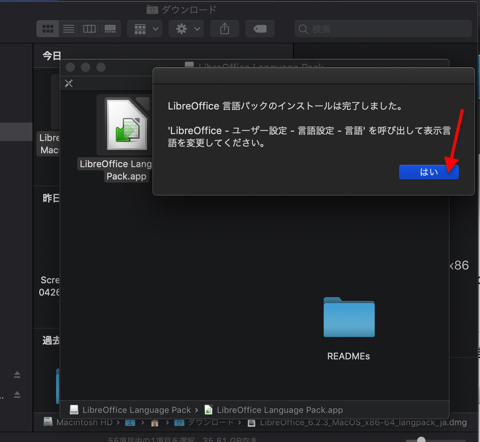
Task: Click the Share toolbar button
Action: pyautogui.click(x=224, y=29)
